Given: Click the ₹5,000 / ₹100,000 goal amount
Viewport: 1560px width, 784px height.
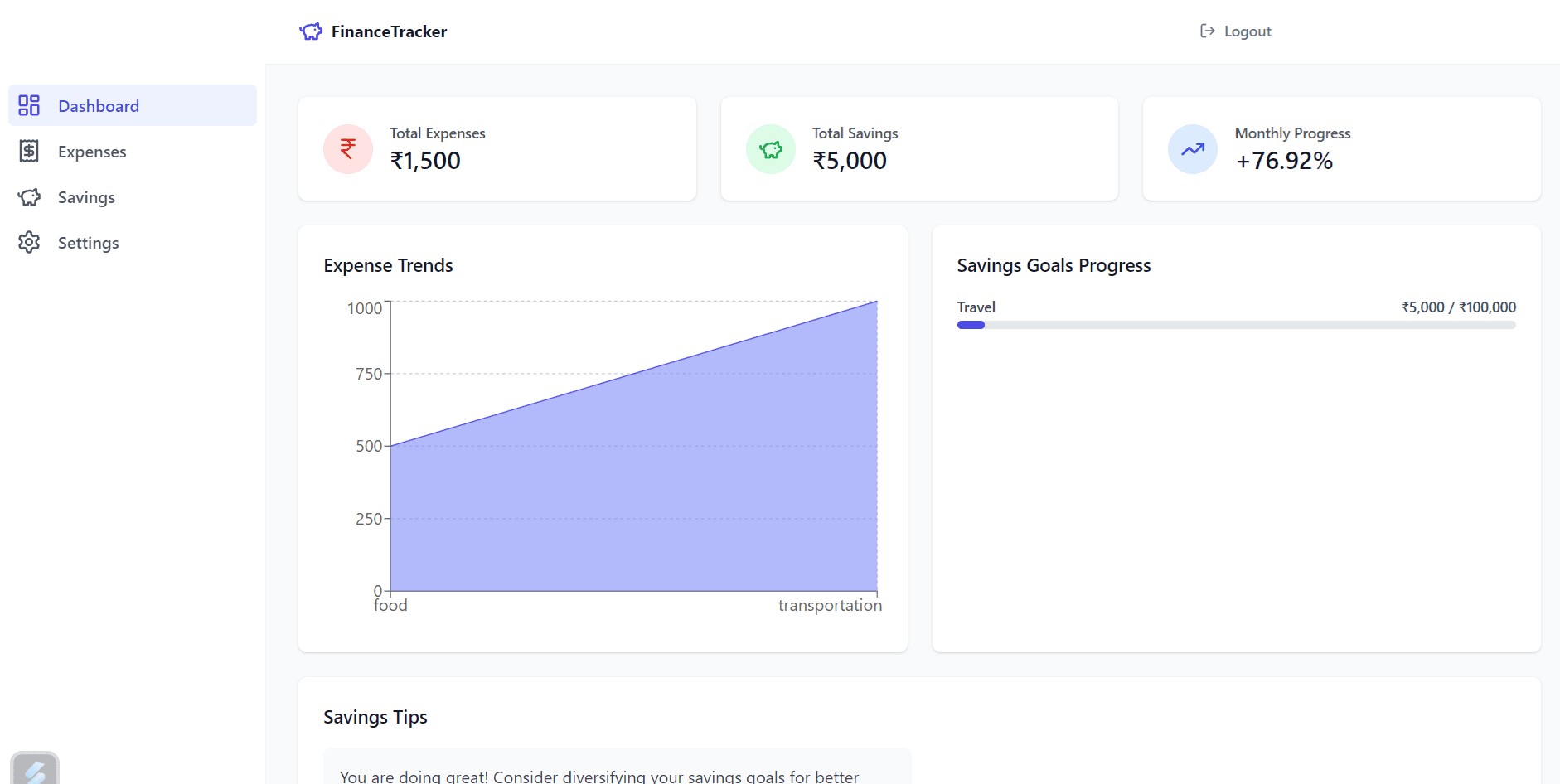Looking at the screenshot, I should tap(1458, 307).
